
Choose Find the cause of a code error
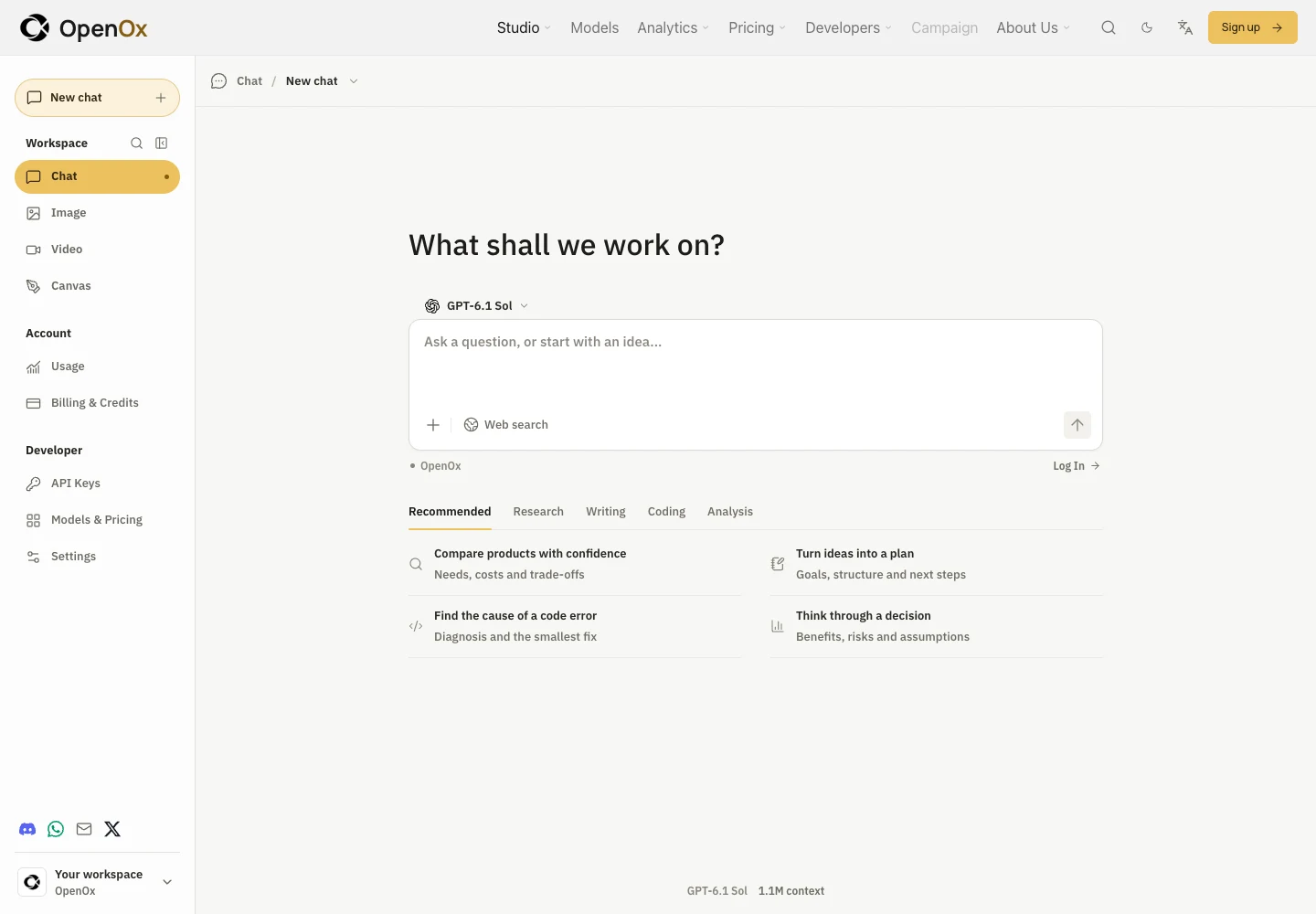tap(575, 626)
